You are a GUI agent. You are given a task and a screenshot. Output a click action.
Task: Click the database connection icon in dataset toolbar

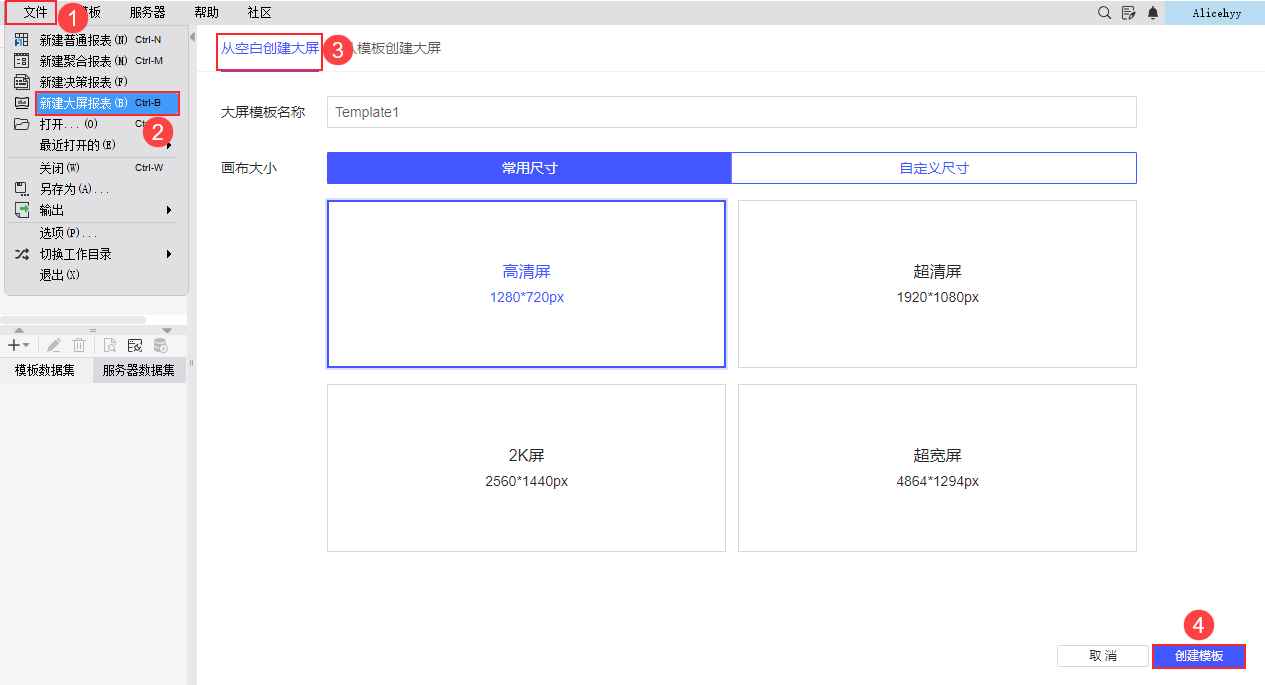(x=160, y=345)
